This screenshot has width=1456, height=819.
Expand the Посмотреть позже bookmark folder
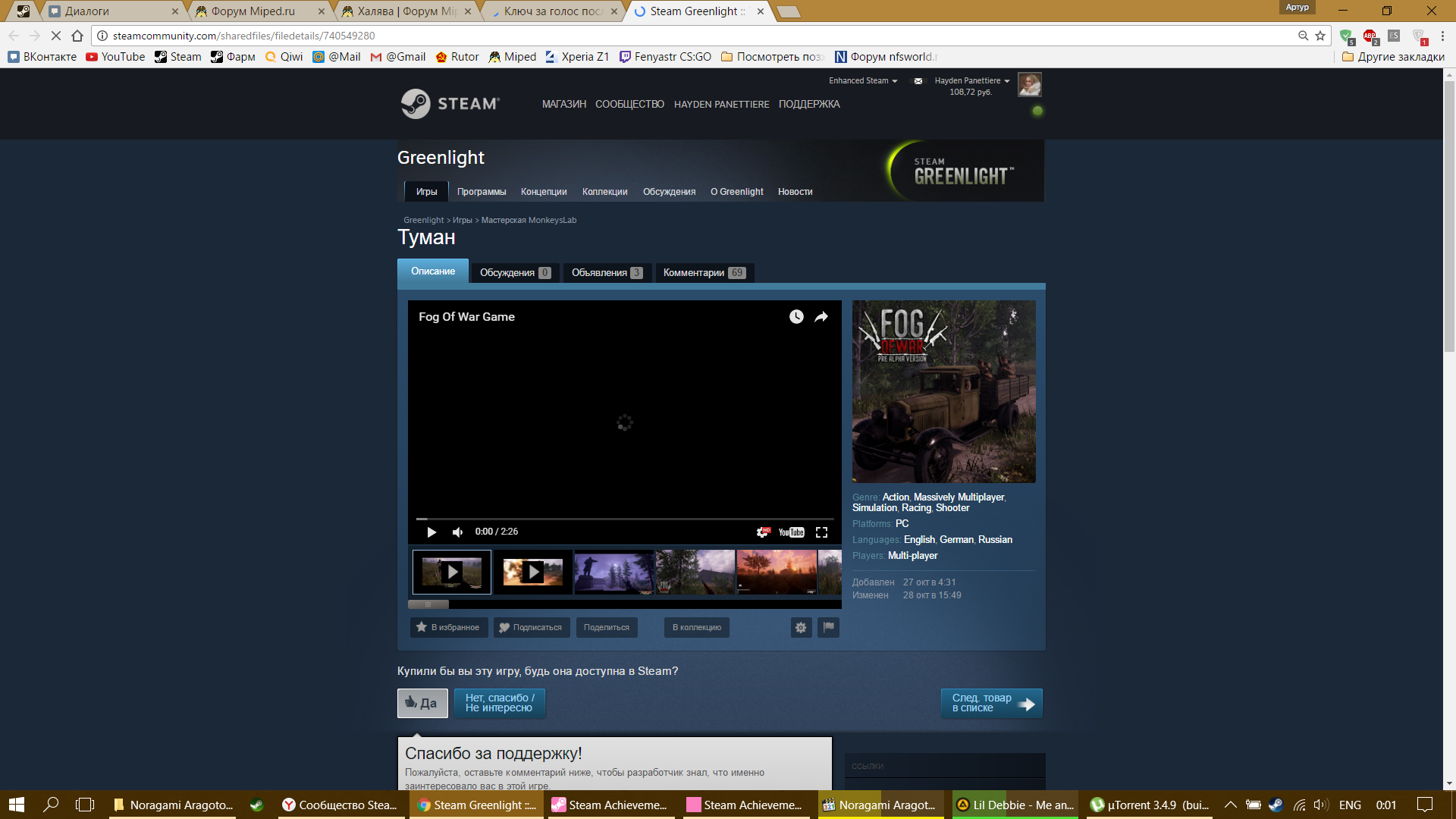click(773, 57)
